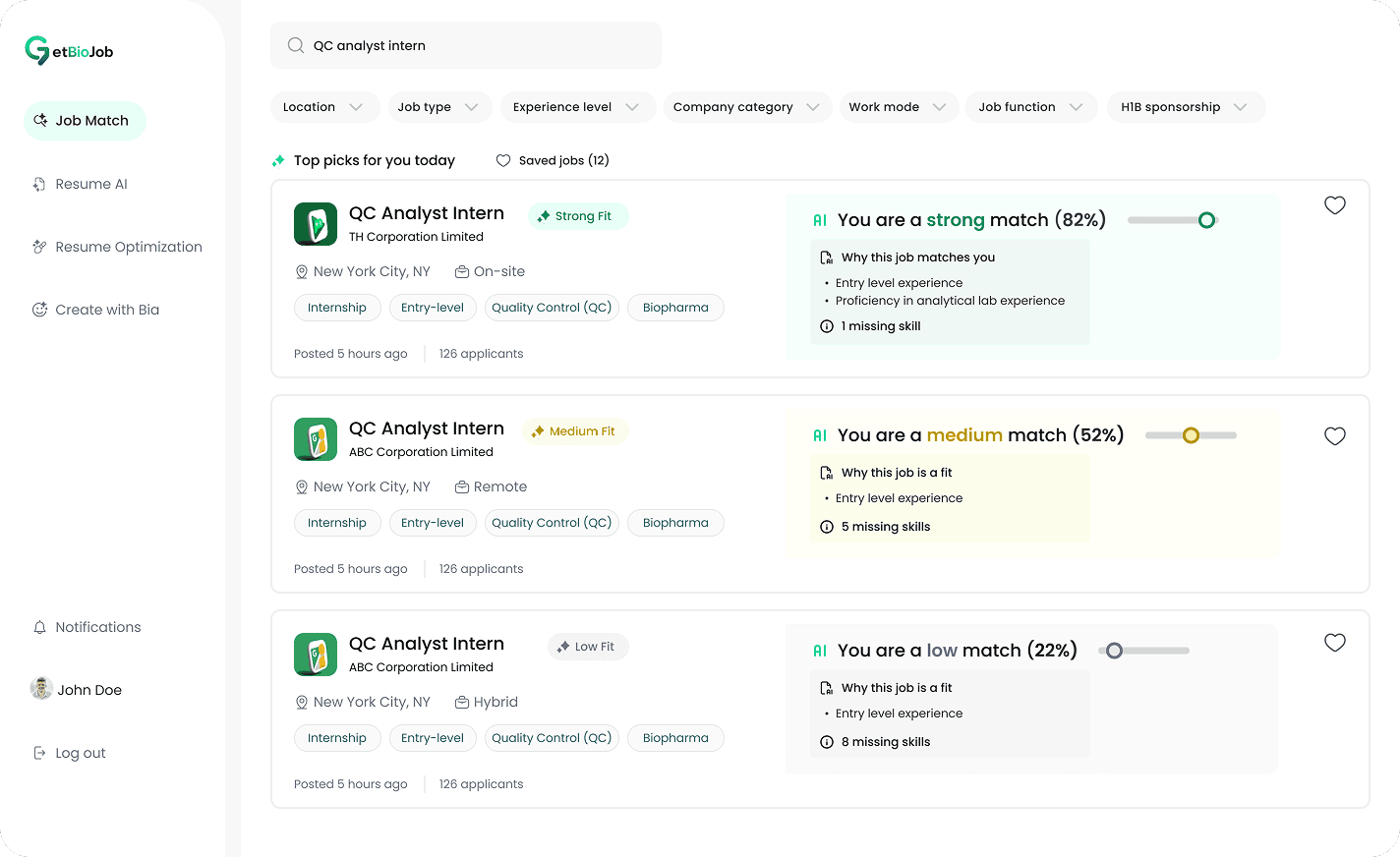Click the briefcase icon next to On-site

[x=461, y=271]
